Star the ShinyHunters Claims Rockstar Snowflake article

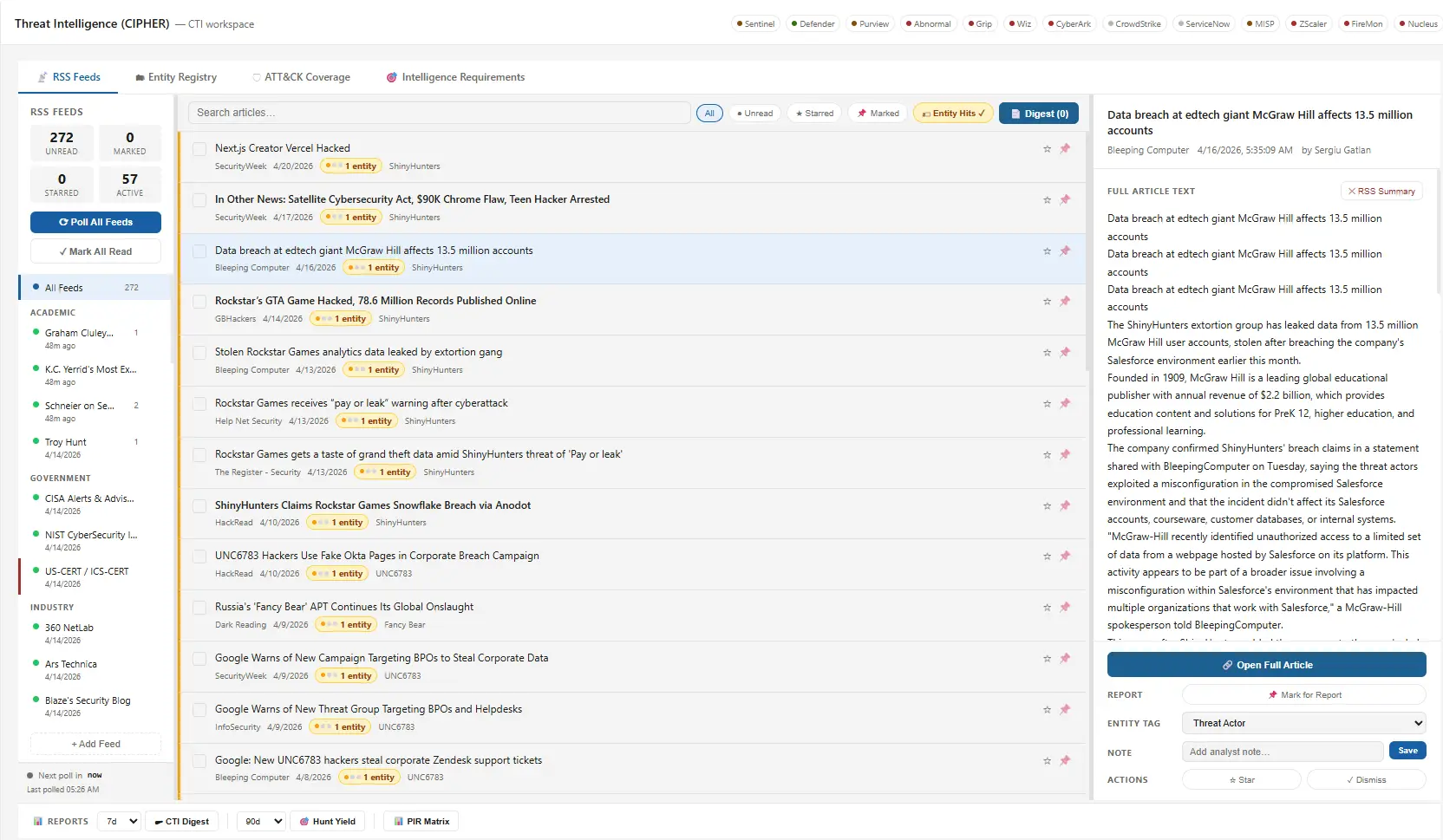pos(1047,506)
